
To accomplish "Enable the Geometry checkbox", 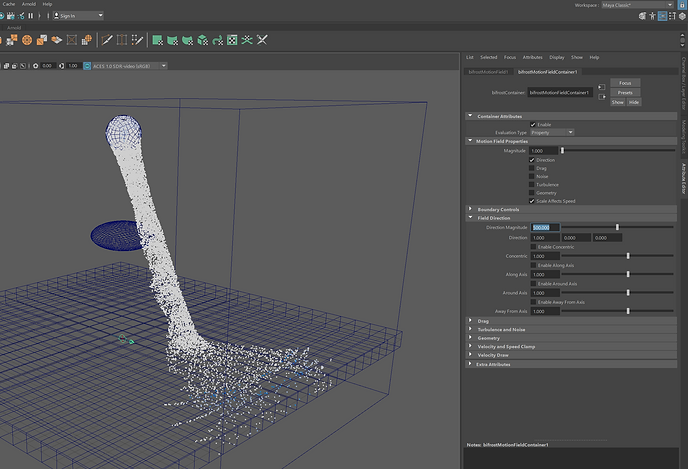I will 532,193.
